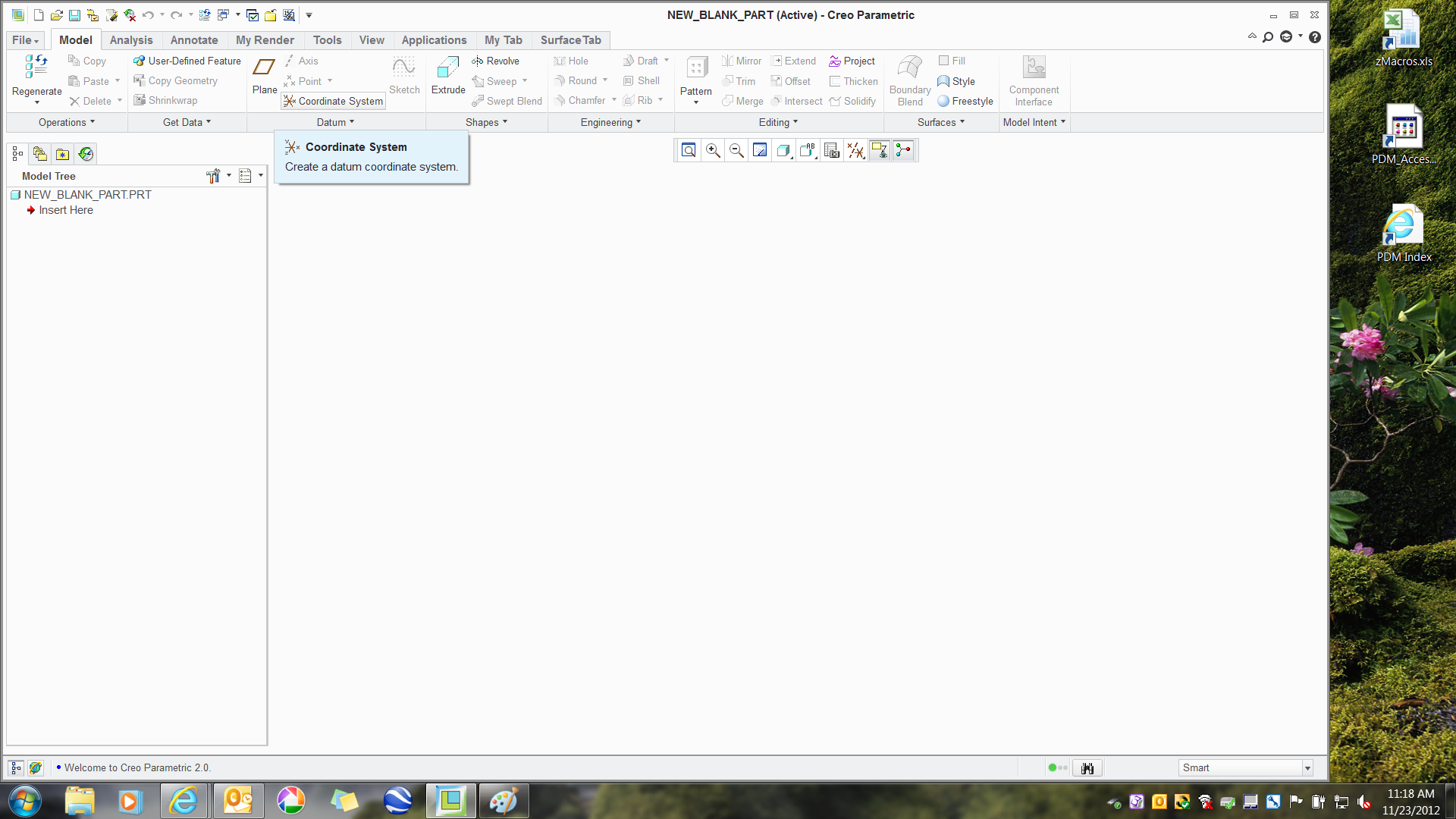This screenshot has height=819, width=1456.
Task: Click the Undo arrow icon
Action: 148,15
